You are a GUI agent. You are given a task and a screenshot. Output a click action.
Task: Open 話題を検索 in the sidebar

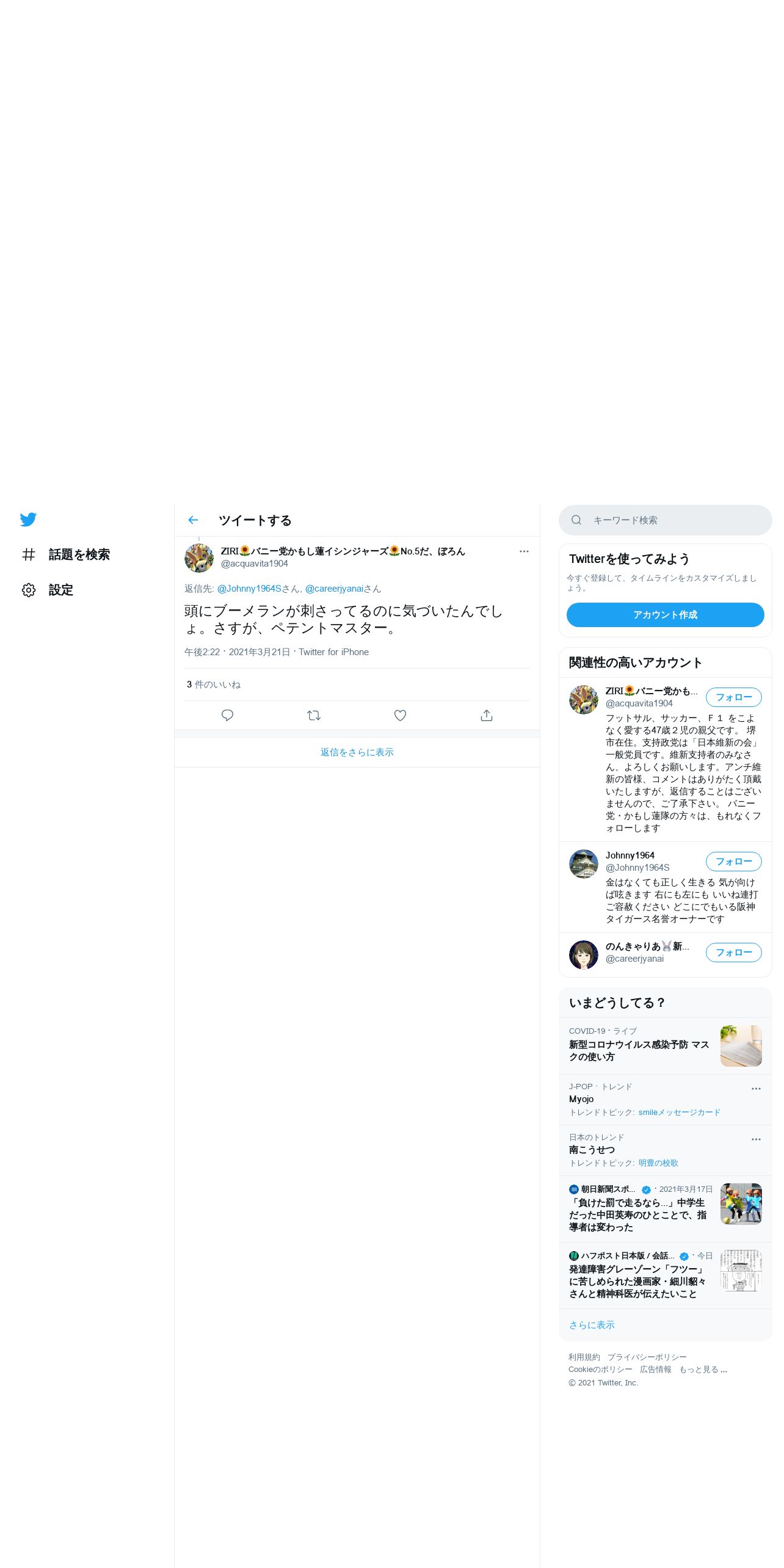pyautogui.click(x=79, y=554)
